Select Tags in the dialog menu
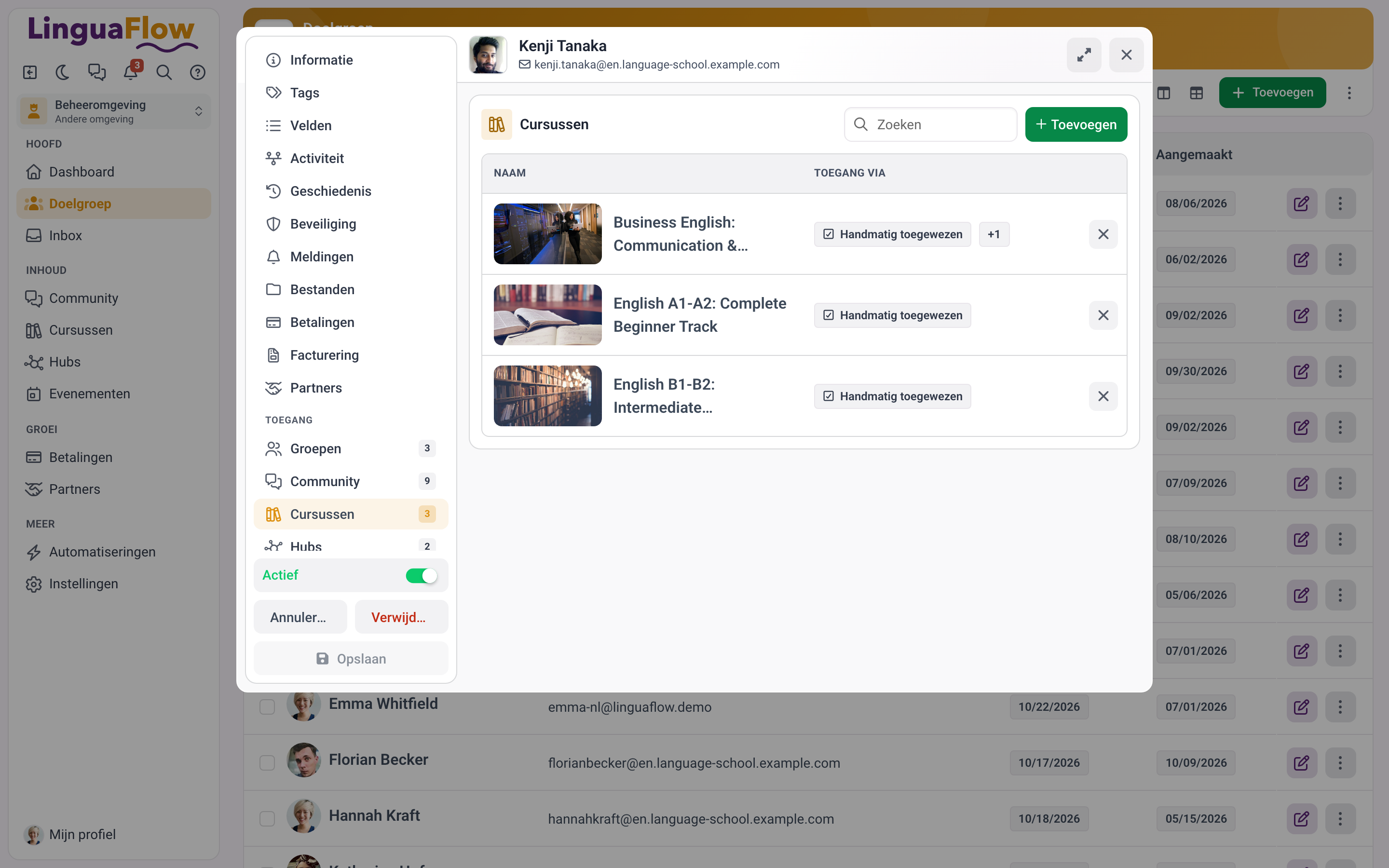 pos(351,93)
